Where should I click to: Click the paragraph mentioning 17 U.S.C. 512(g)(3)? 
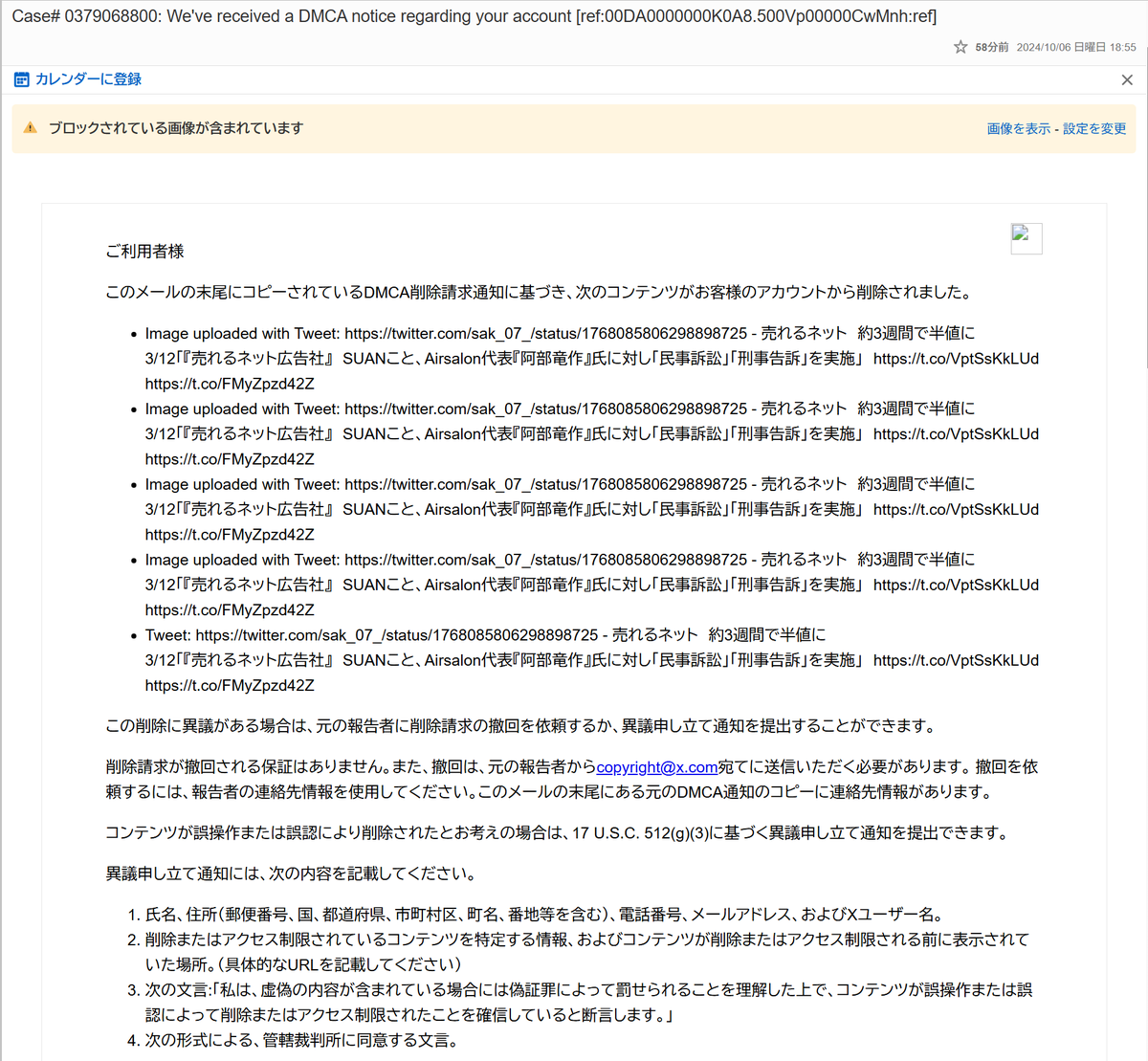[559, 833]
